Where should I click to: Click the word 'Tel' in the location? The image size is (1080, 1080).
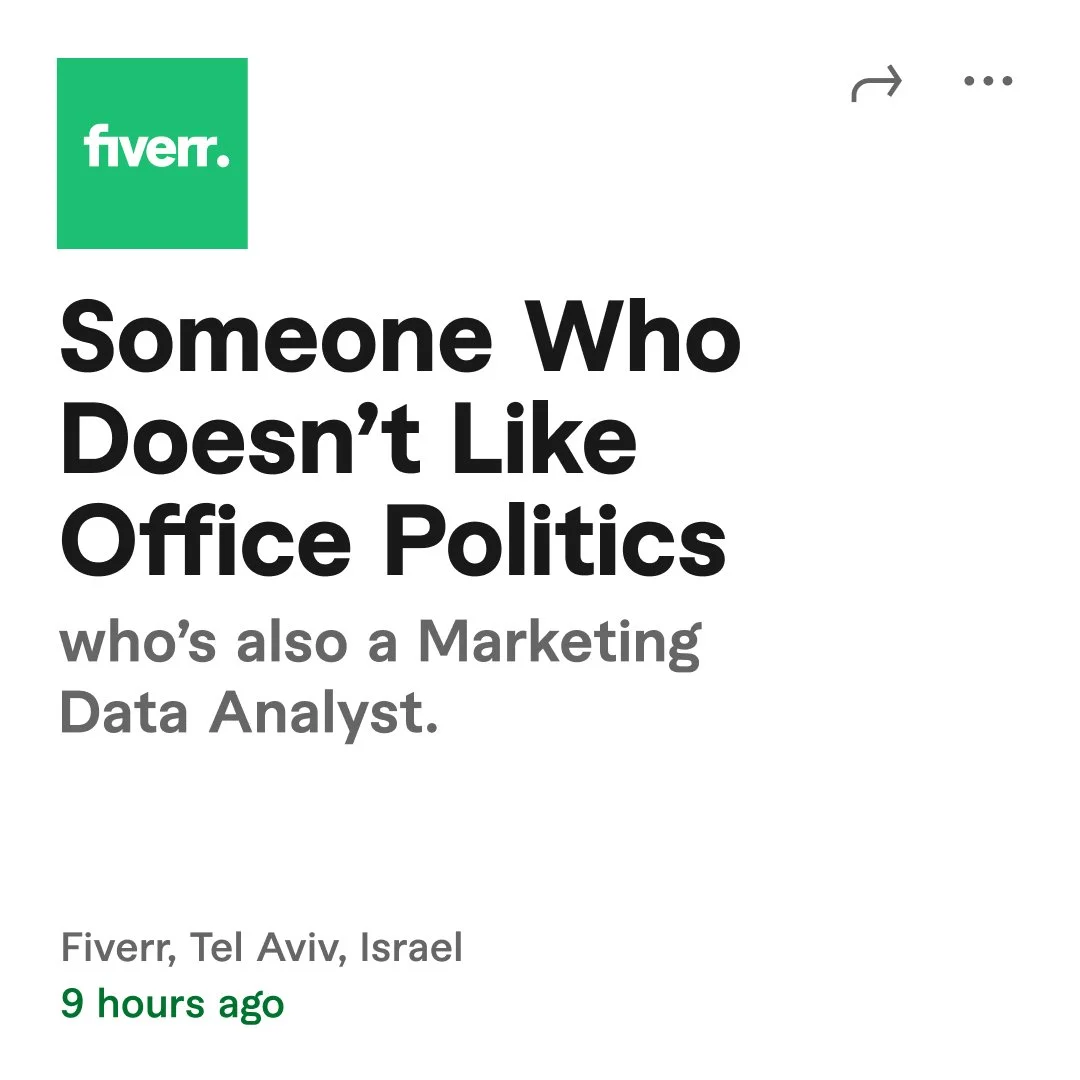(x=218, y=947)
